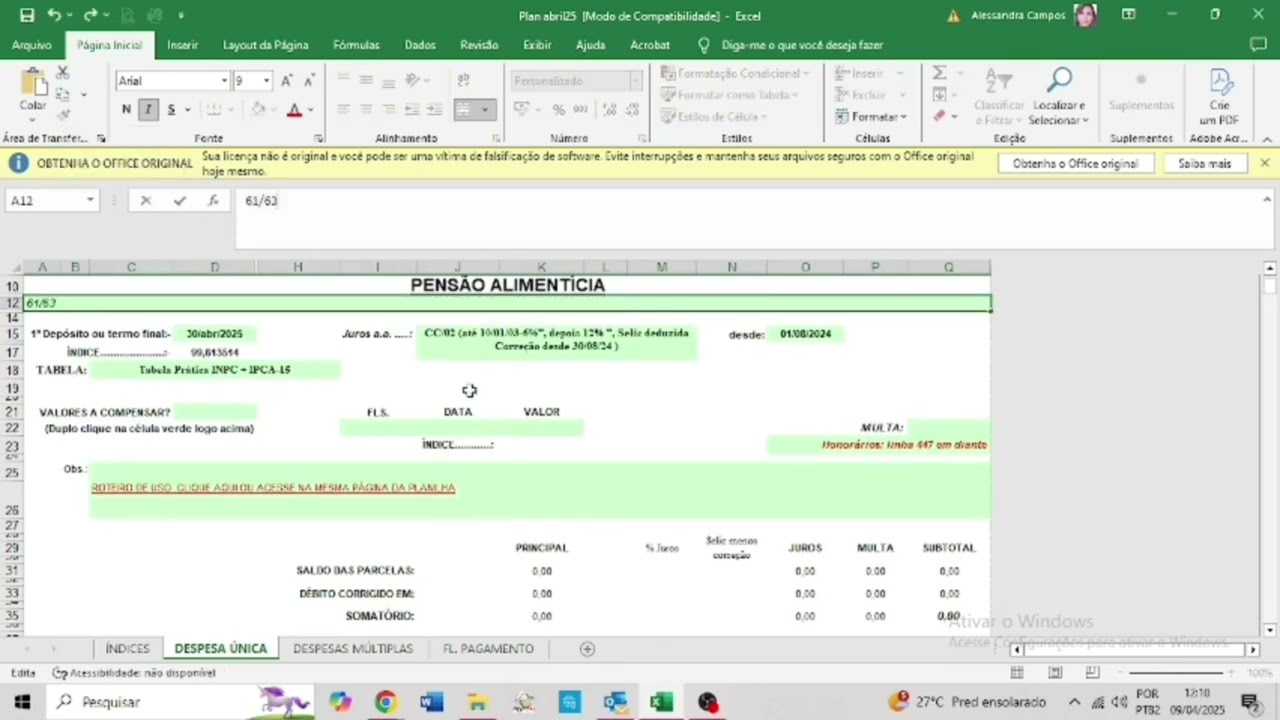Click the Chrome icon in the taskbar
The width and height of the screenshot is (1280, 720).
[386, 702]
